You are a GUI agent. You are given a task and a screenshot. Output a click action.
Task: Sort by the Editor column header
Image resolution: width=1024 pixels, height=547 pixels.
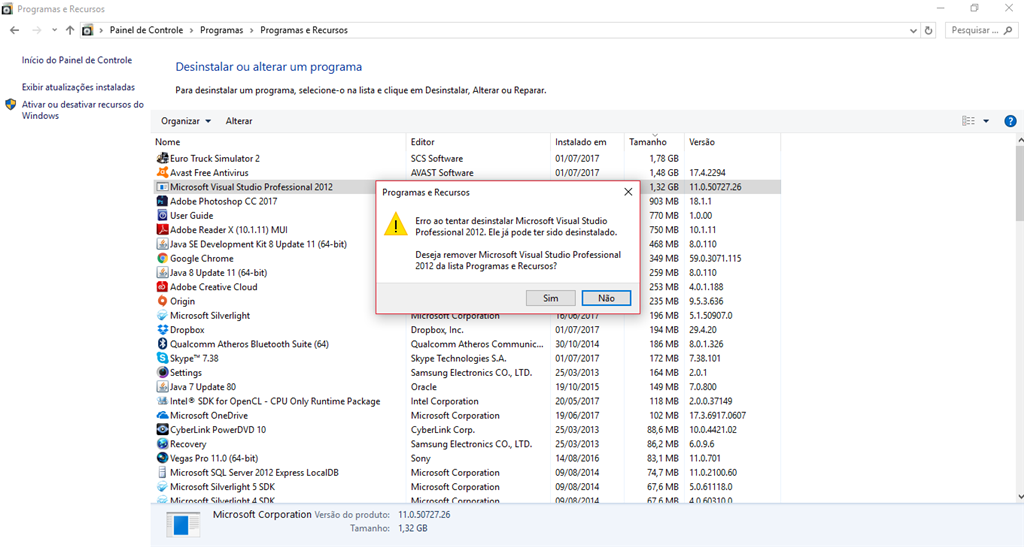tap(478, 142)
